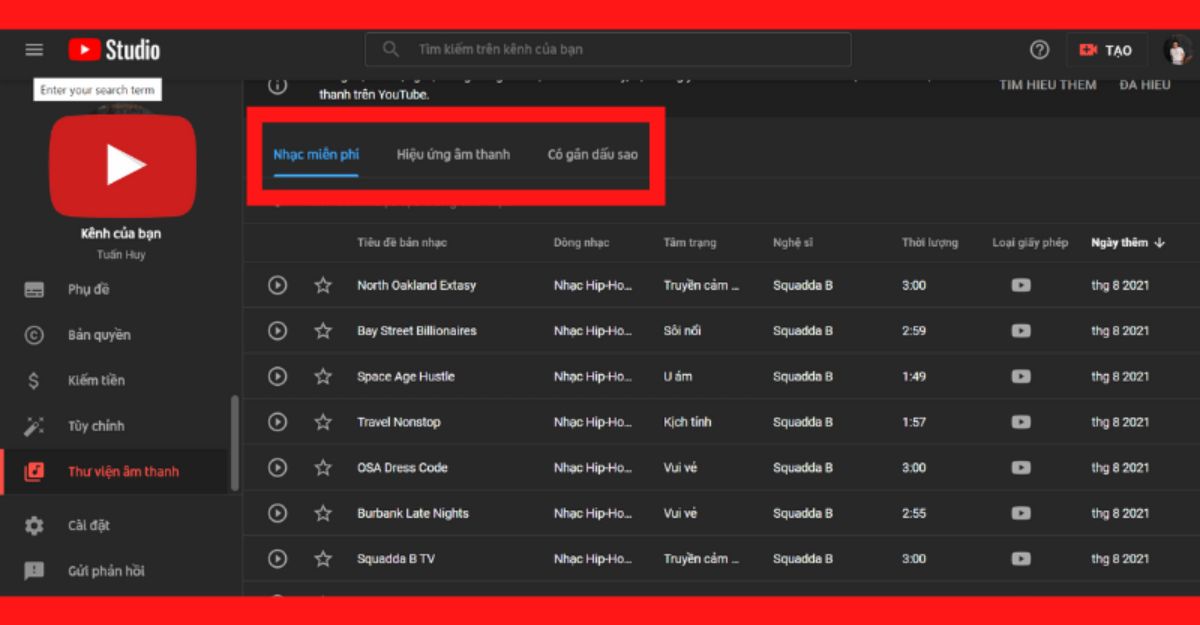Click the license icon for Travel Nonstop
Screen dimensions: 1200x625
coord(1020,422)
